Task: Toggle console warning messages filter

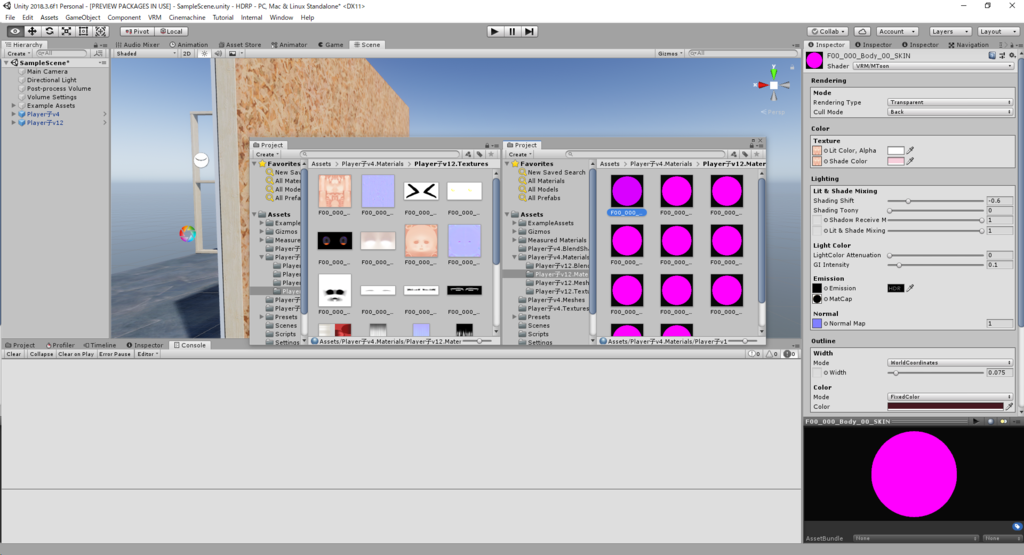Action: pyautogui.click(x=771, y=354)
